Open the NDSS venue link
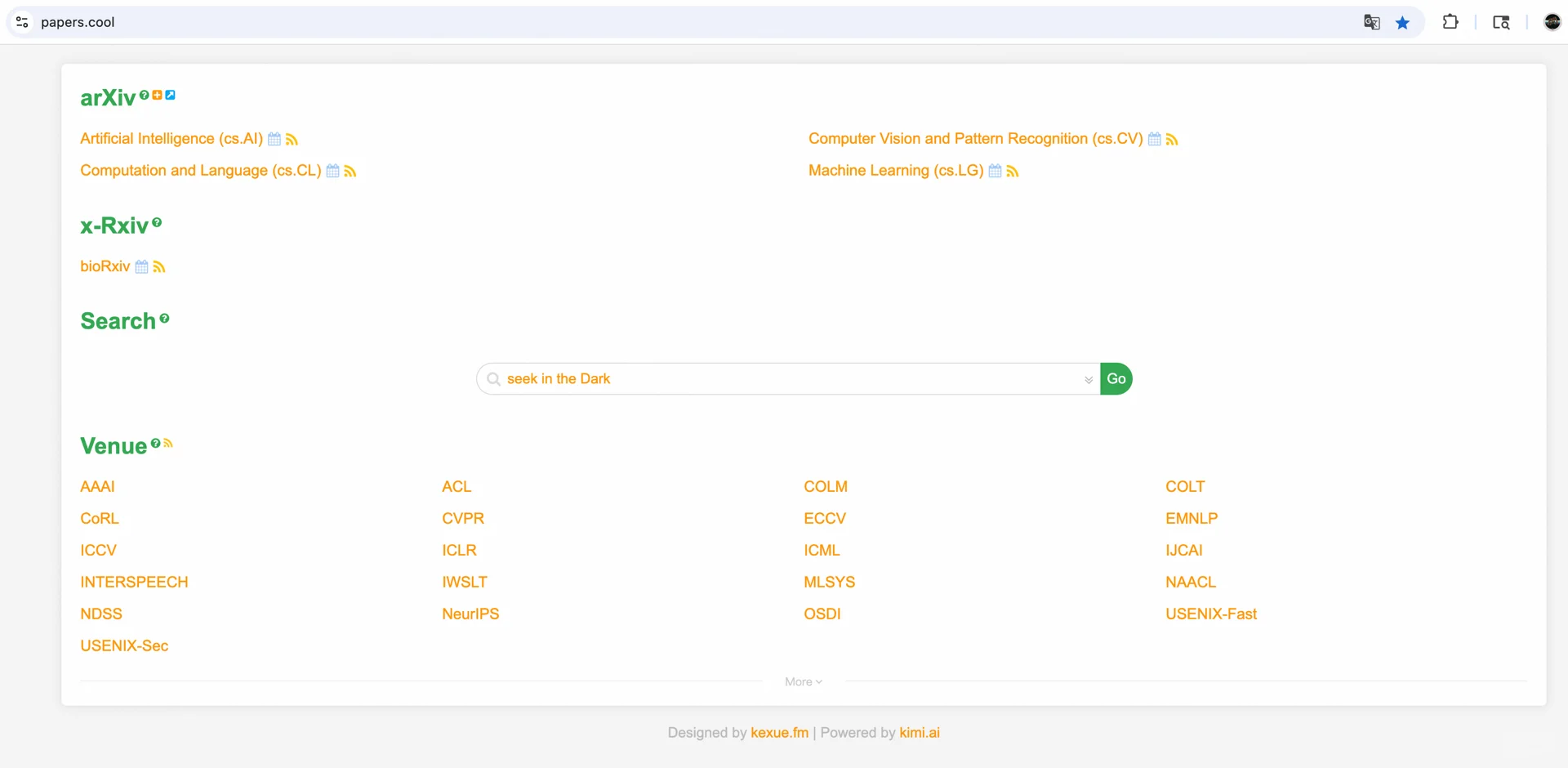1568x768 pixels. pos(101,614)
